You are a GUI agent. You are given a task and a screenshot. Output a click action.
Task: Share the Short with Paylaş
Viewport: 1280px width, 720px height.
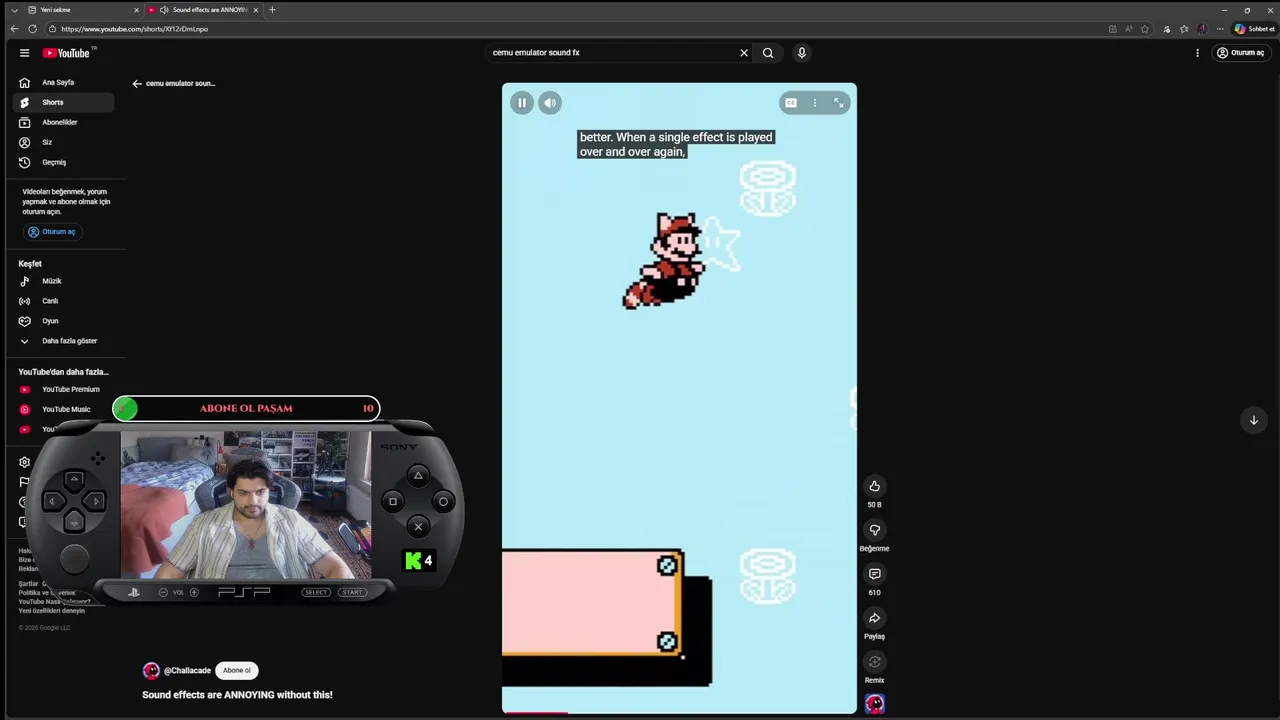(x=875, y=618)
